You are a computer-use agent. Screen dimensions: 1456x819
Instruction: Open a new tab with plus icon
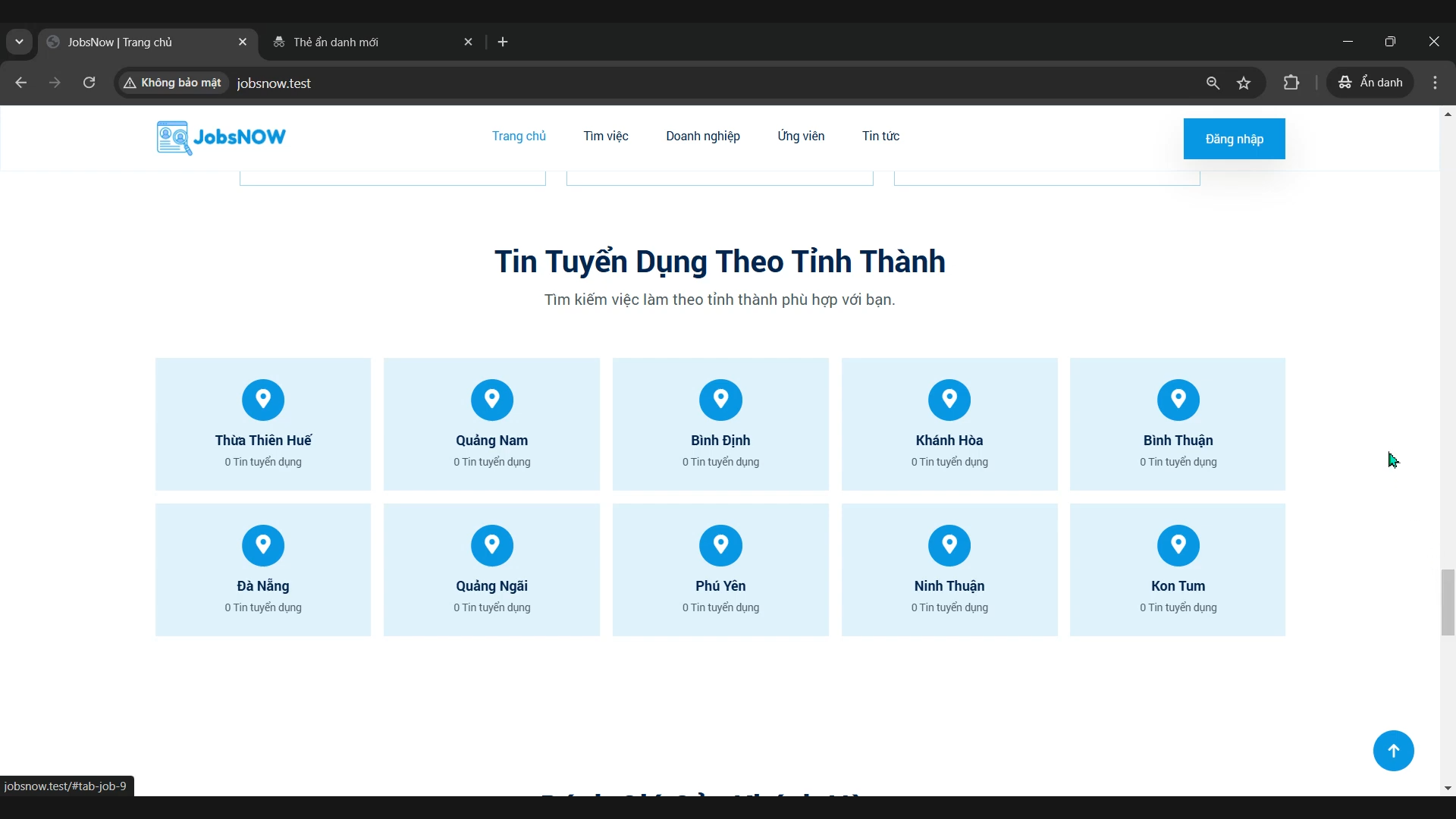[x=504, y=42]
